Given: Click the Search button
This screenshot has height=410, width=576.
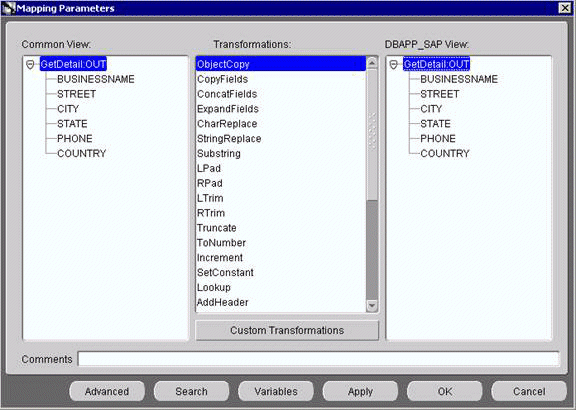Looking at the screenshot, I should point(191,391).
